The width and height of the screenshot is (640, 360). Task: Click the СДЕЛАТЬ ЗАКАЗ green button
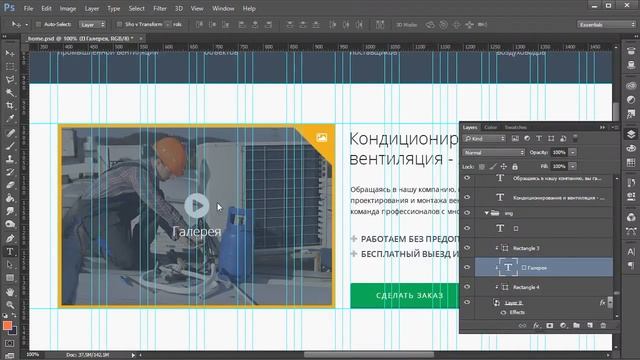[405, 296]
